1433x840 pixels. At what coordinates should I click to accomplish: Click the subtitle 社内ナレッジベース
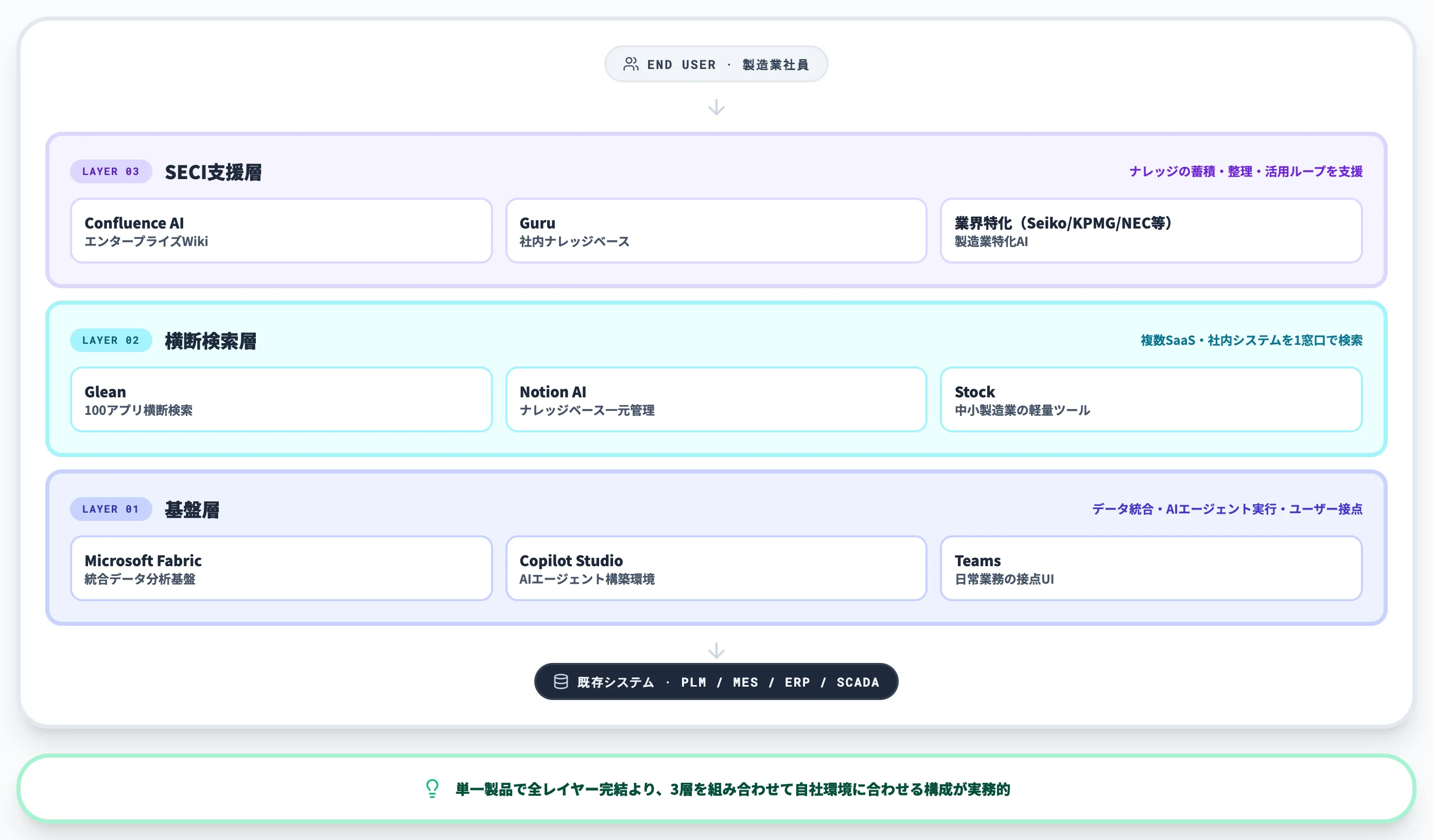click(x=574, y=241)
